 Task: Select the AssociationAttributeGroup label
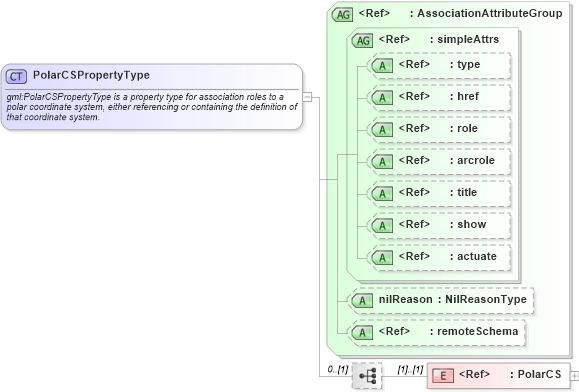pos(490,14)
